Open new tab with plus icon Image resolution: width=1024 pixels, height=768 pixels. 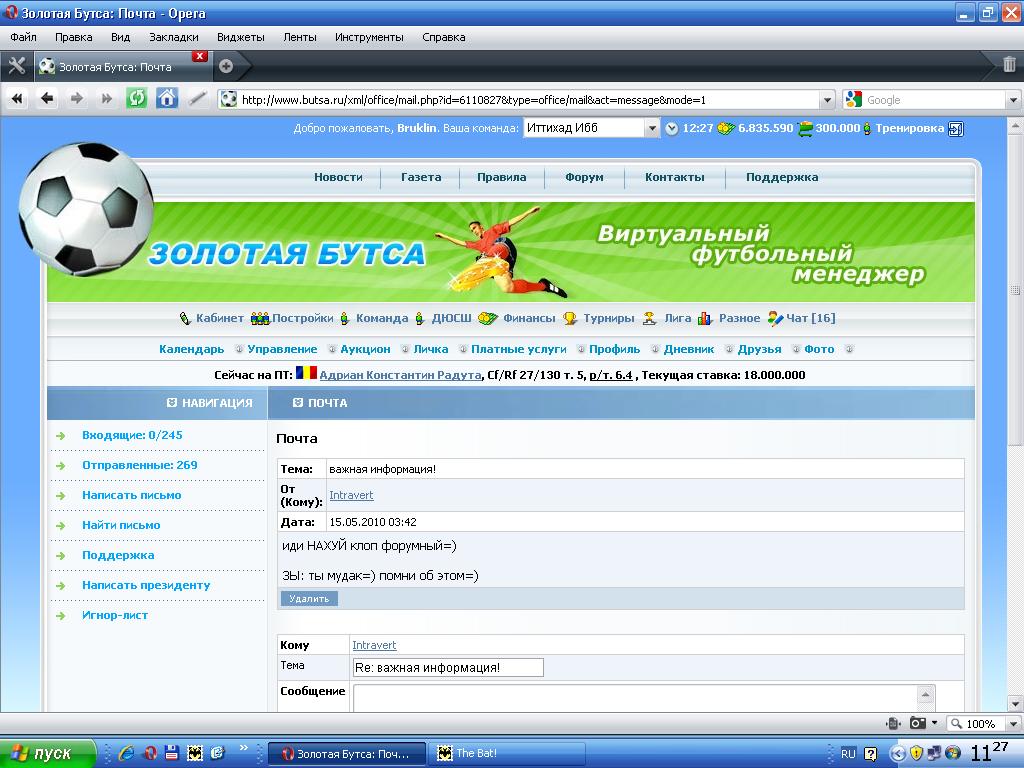pos(226,66)
